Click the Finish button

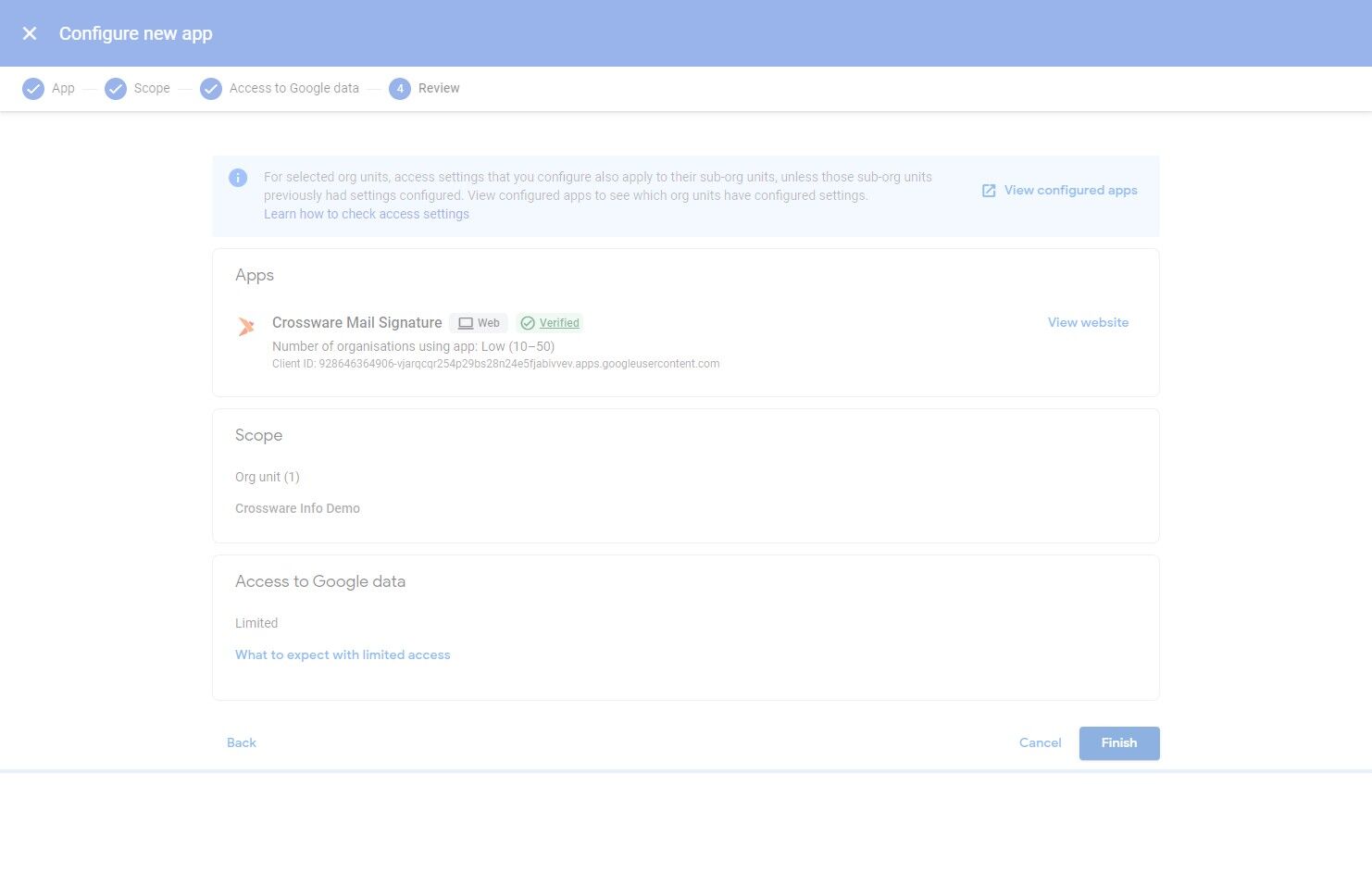(x=1119, y=743)
